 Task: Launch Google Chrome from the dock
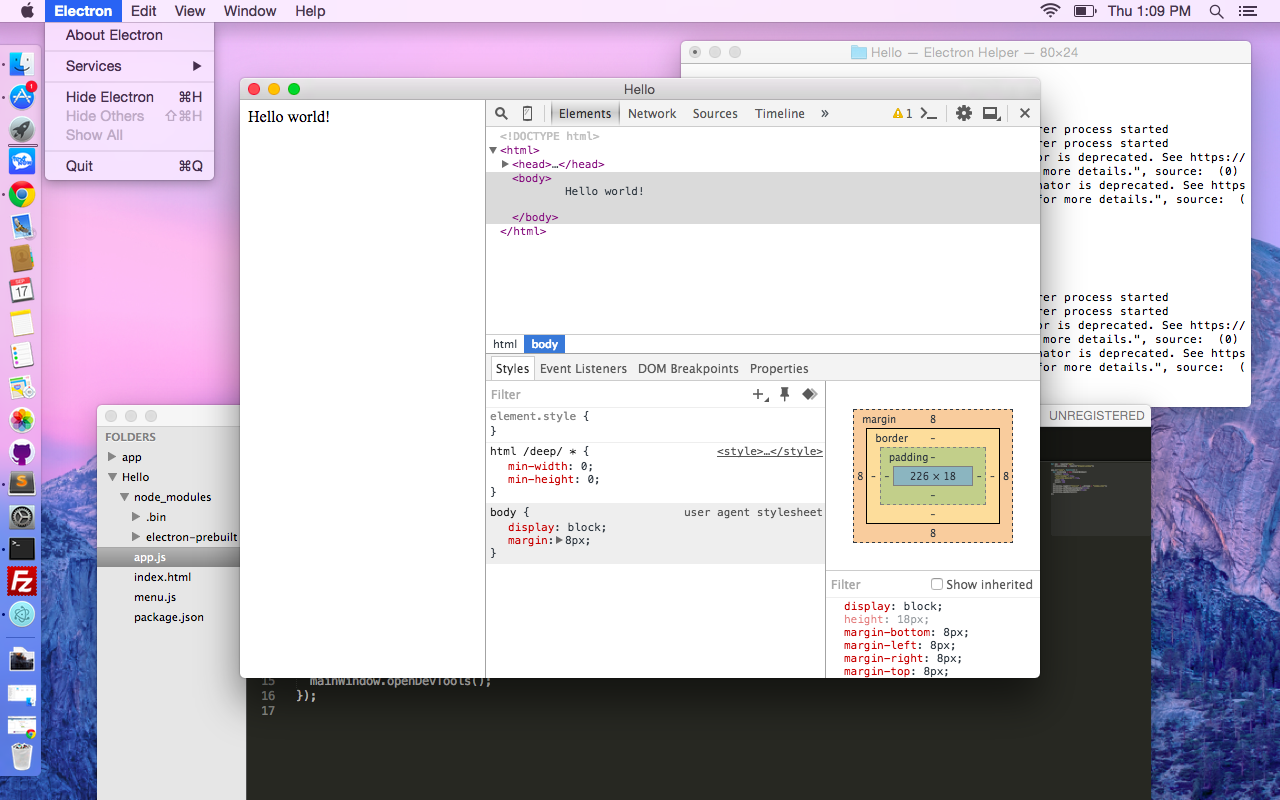[22, 194]
